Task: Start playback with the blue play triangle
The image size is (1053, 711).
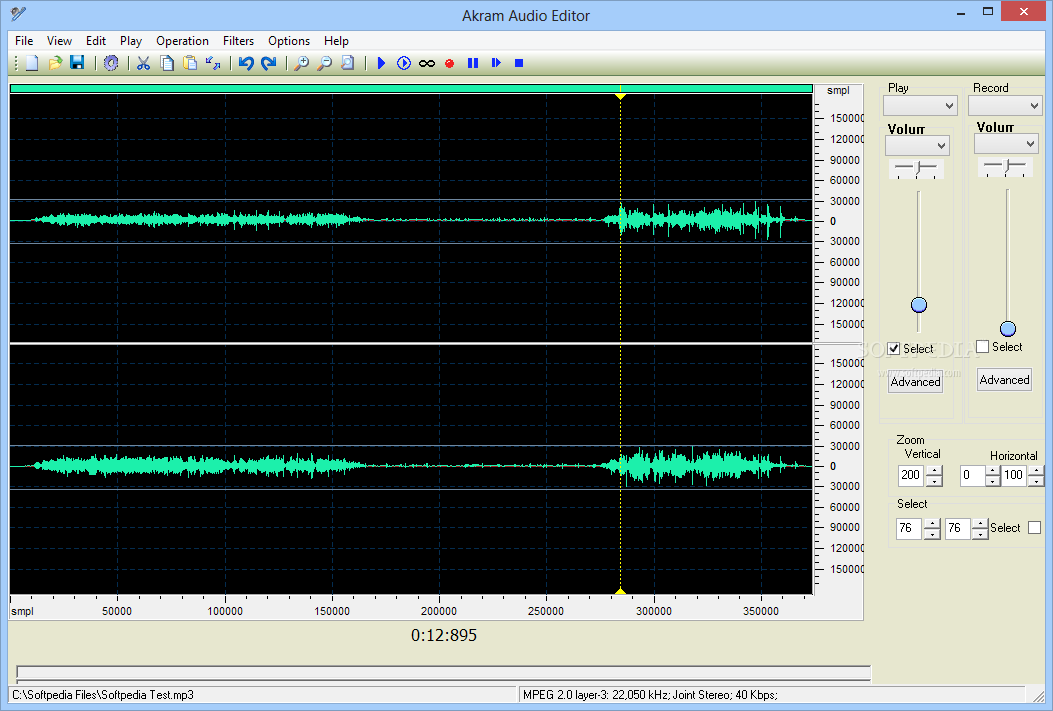Action: tap(381, 63)
